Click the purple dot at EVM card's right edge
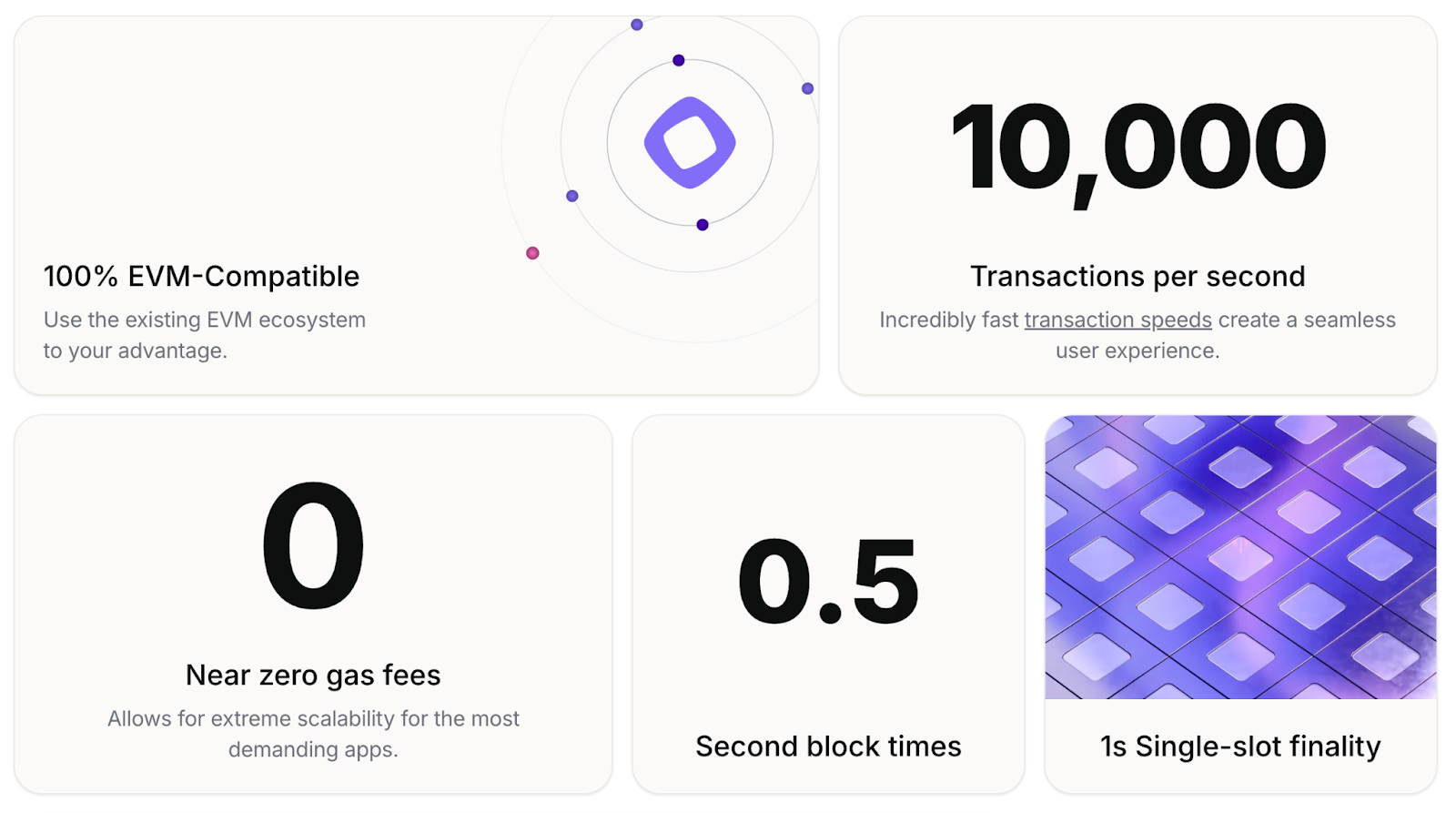Viewport: 1456px width, 813px height. pyautogui.click(x=807, y=88)
